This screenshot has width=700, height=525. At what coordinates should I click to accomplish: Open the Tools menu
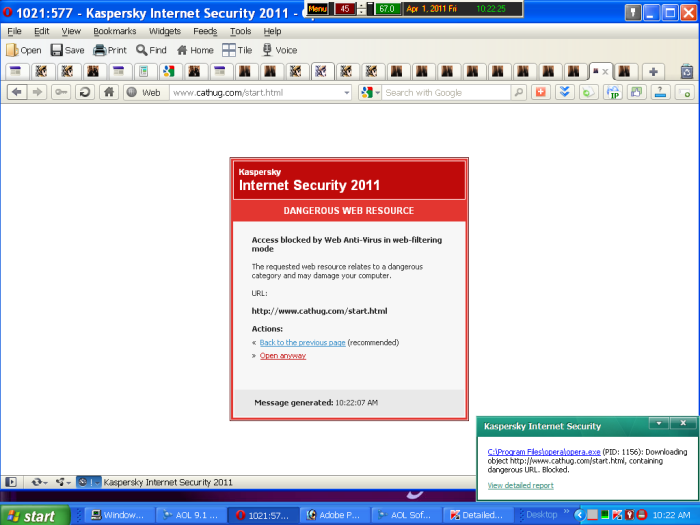click(x=240, y=31)
